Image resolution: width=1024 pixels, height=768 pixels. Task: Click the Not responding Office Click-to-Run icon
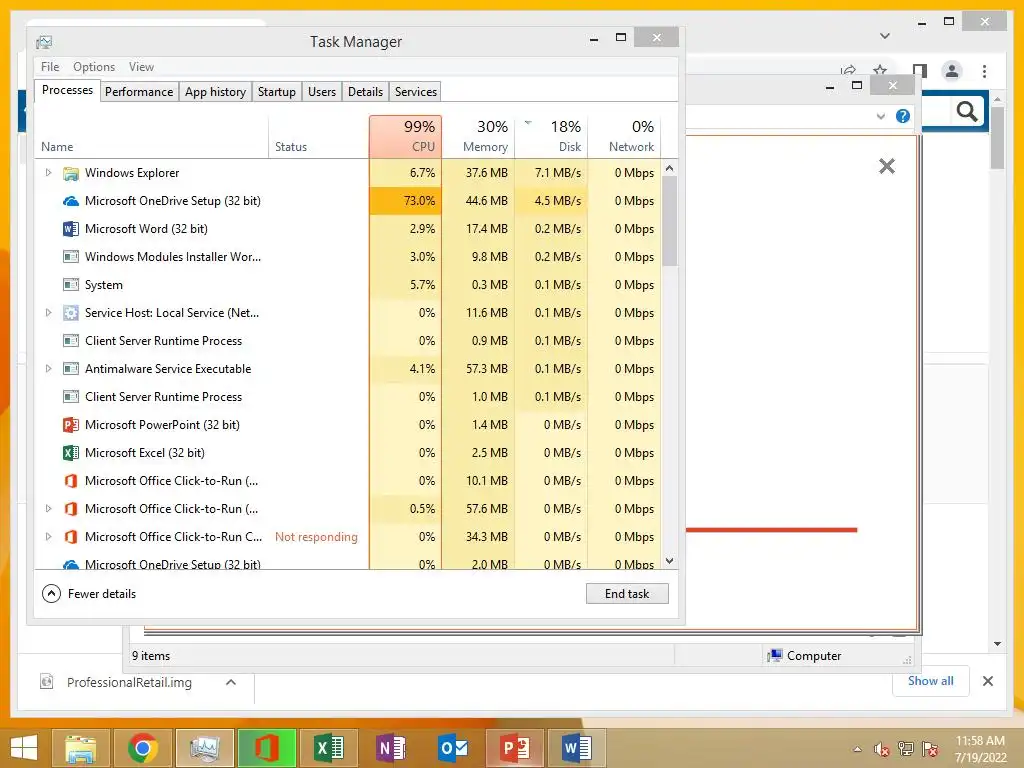(x=71, y=537)
